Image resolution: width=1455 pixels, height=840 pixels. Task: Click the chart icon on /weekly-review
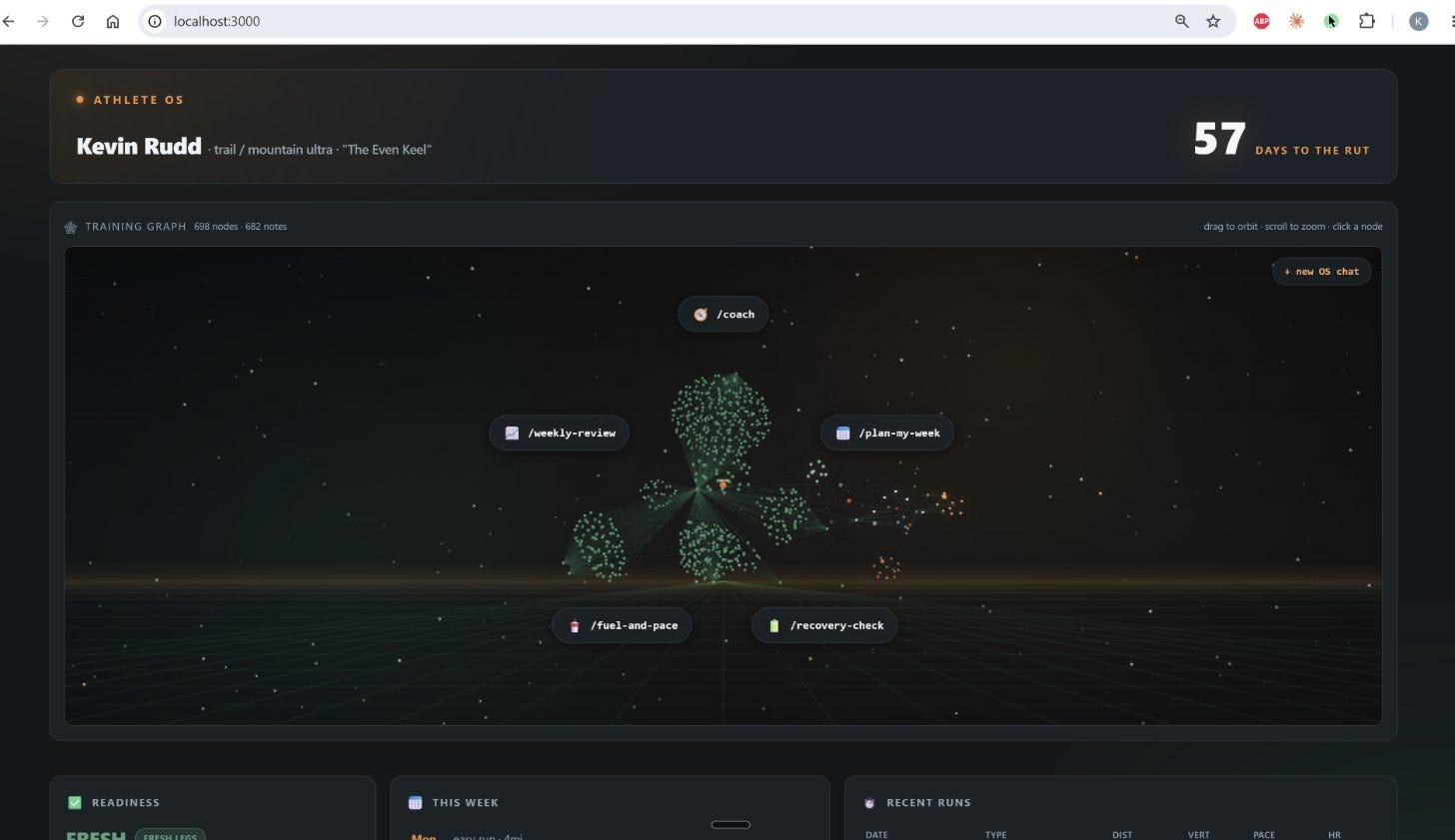point(512,432)
